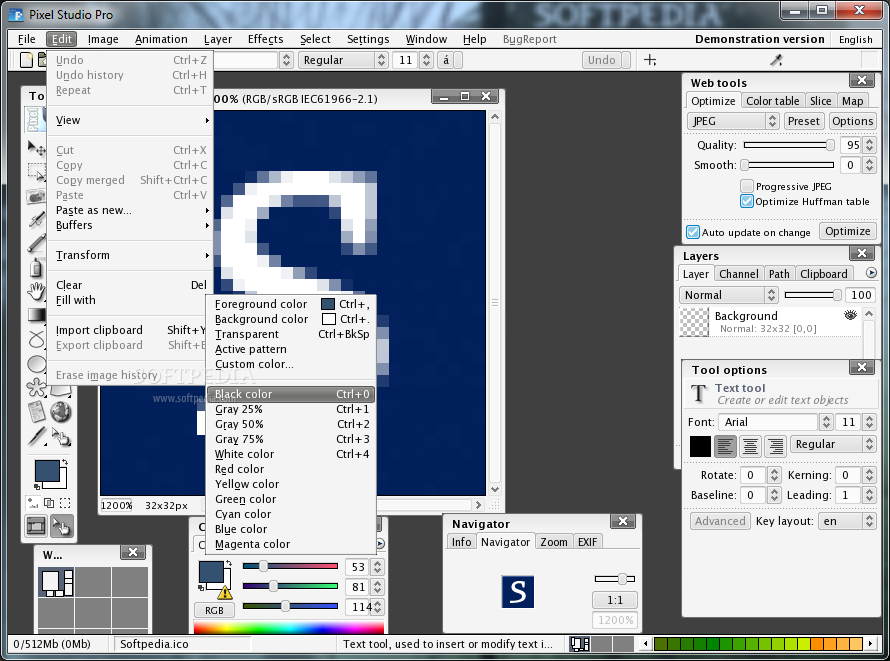This screenshot has height=661, width=890.
Task: Click the crosshair plus icon in toolbar
Action: click(650, 60)
